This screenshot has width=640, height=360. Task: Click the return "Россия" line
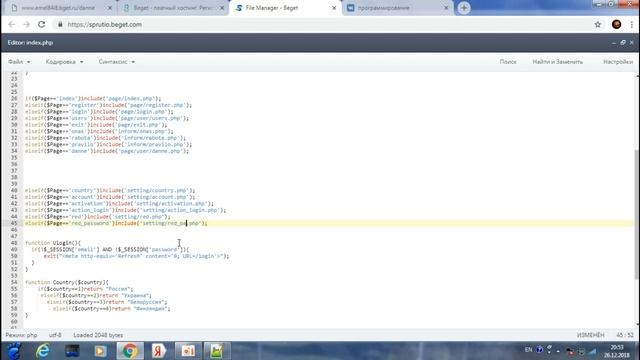(x=85, y=289)
